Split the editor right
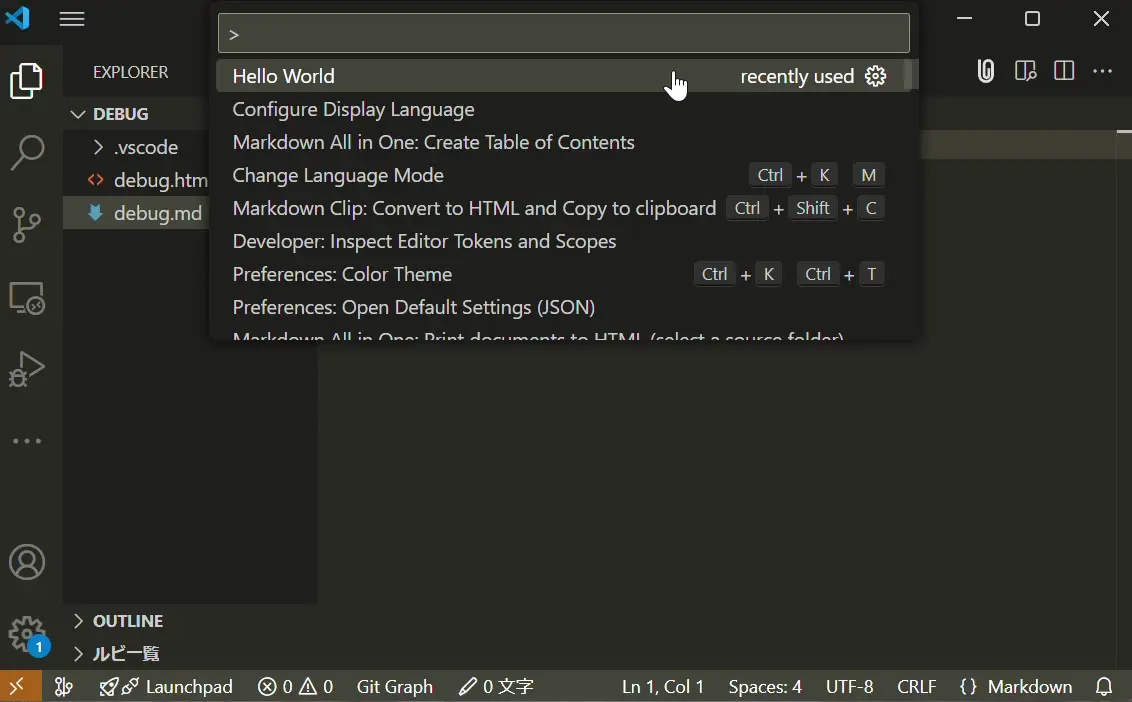This screenshot has height=702, width=1132. [x=1063, y=71]
